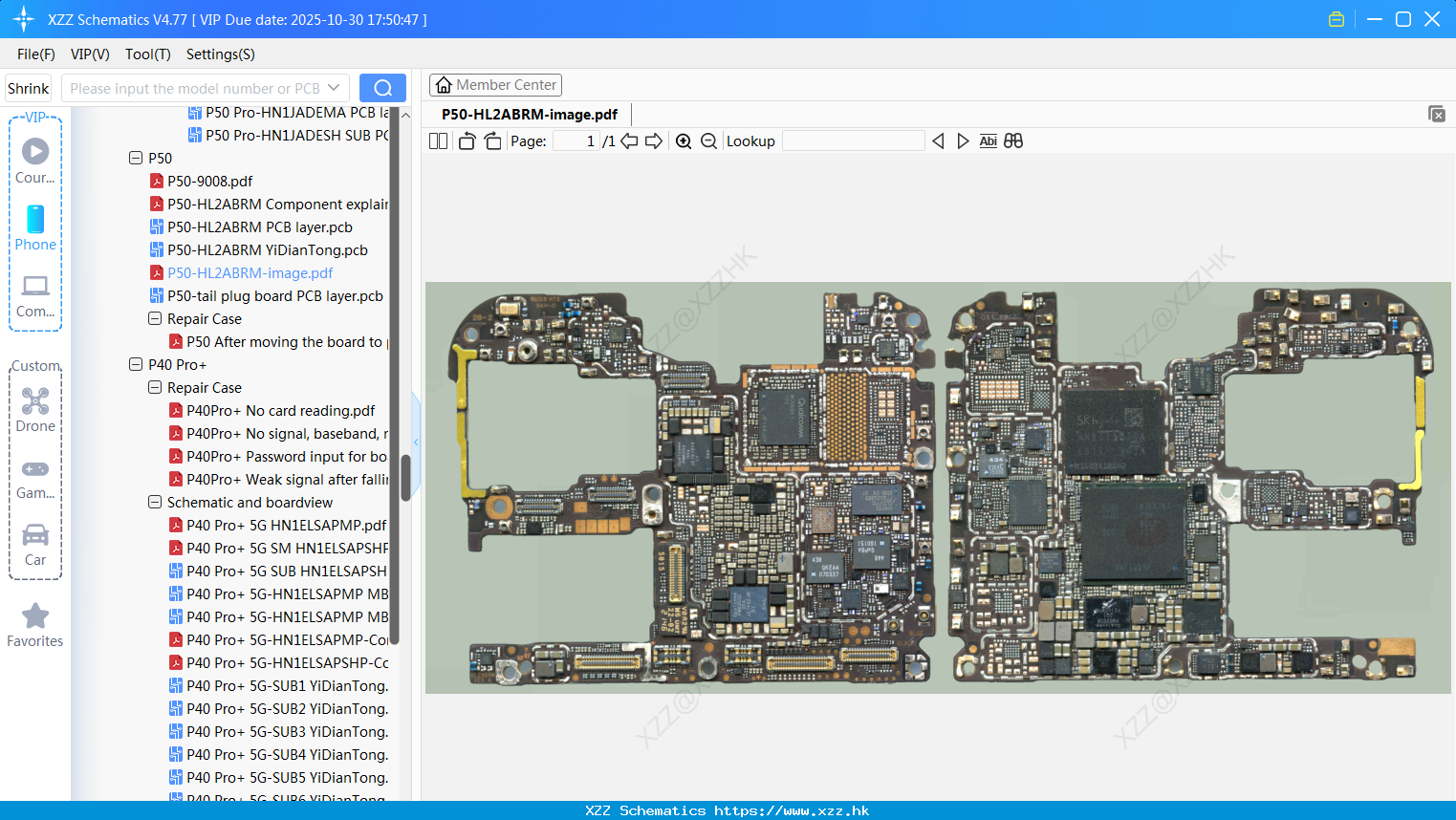The height and width of the screenshot is (820, 1456).
Task: Zoom in on the PDF image
Action: pos(684,141)
